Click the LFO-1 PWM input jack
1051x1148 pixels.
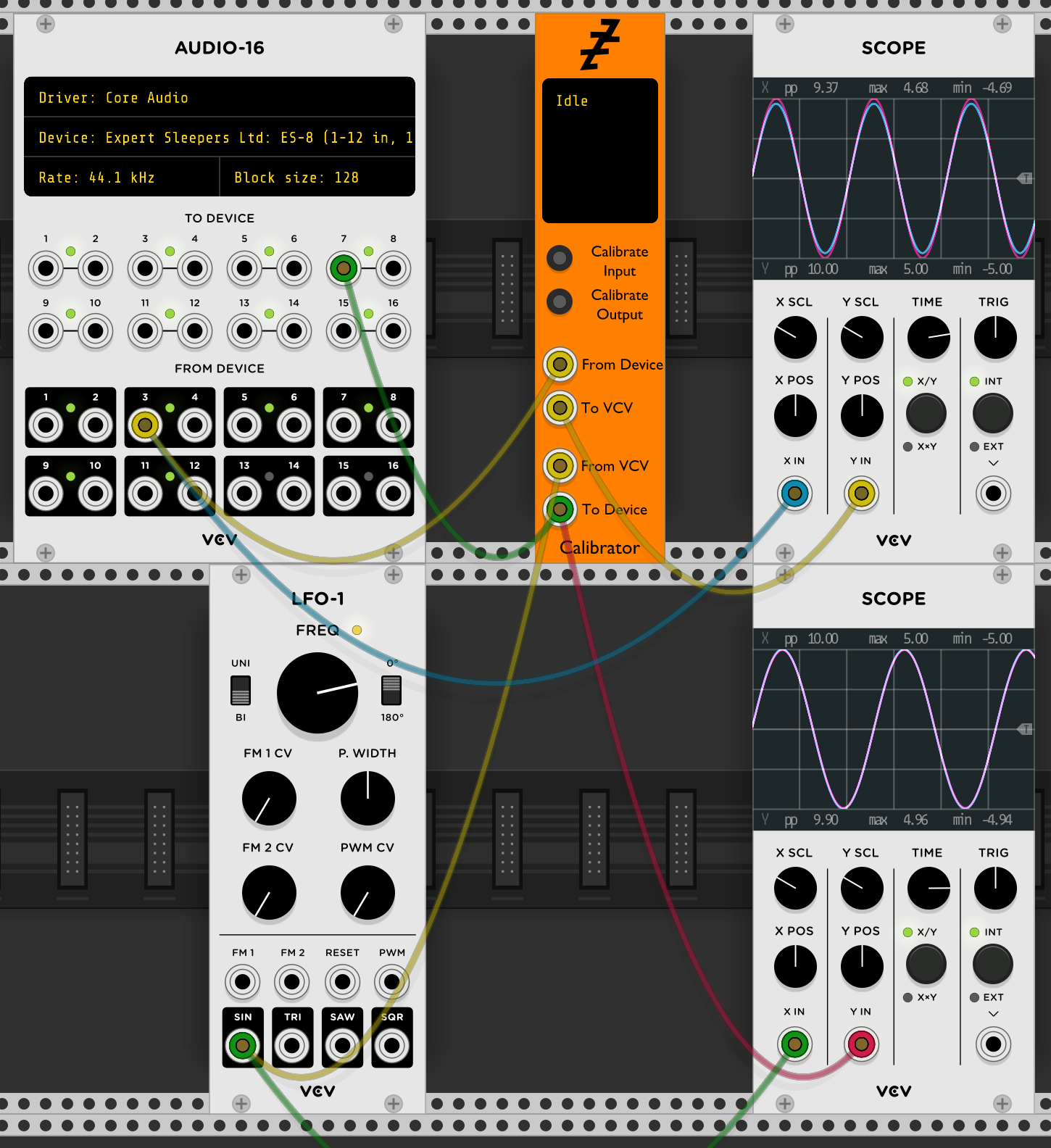392,983
